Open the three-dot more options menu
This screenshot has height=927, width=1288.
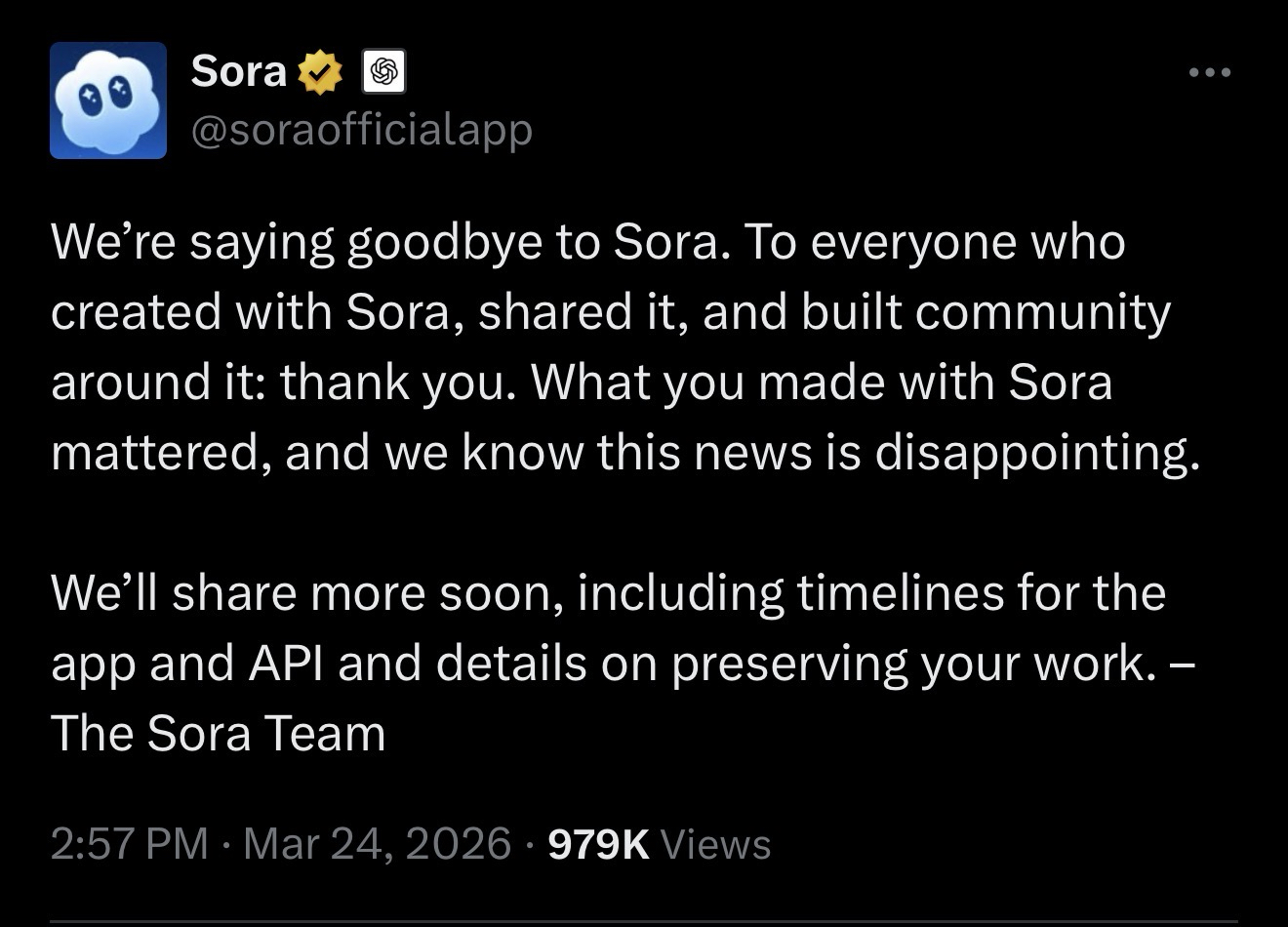[1210, 72]
